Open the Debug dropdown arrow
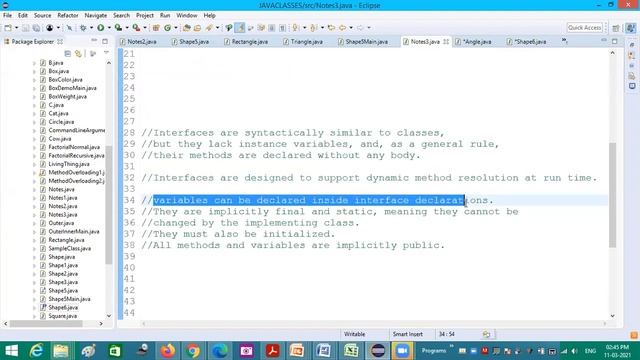640x360 pixels. [x=91, y=28]
